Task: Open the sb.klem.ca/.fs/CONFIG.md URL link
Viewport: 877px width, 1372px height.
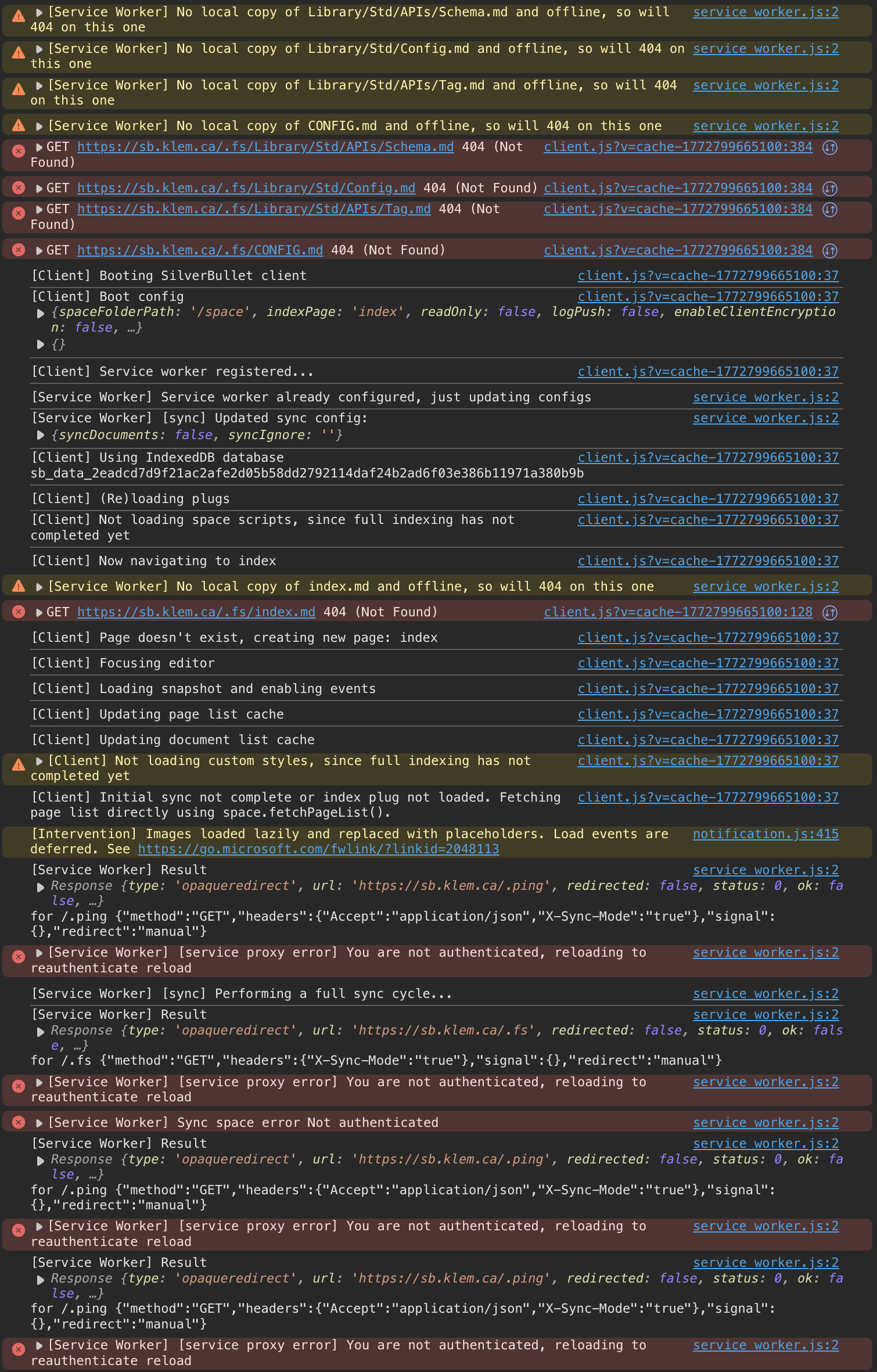Action: click(x=200, y=250)
